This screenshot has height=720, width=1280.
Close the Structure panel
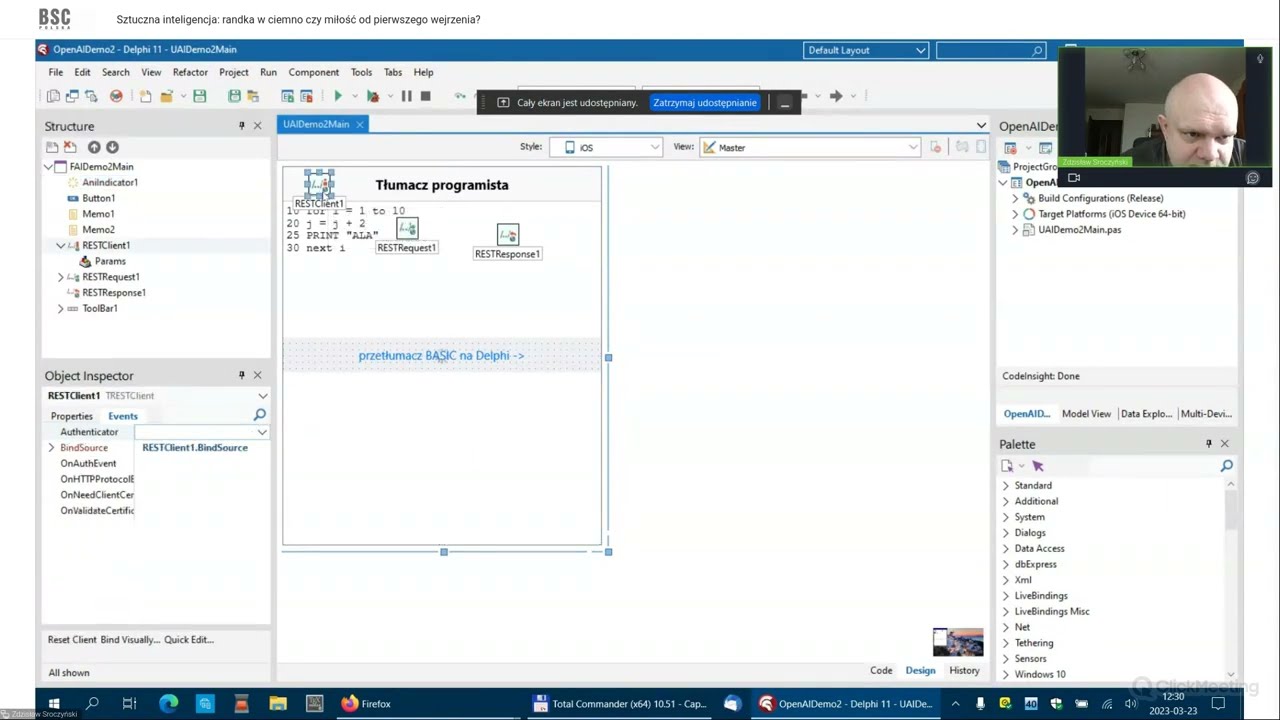tap(257, 126)
